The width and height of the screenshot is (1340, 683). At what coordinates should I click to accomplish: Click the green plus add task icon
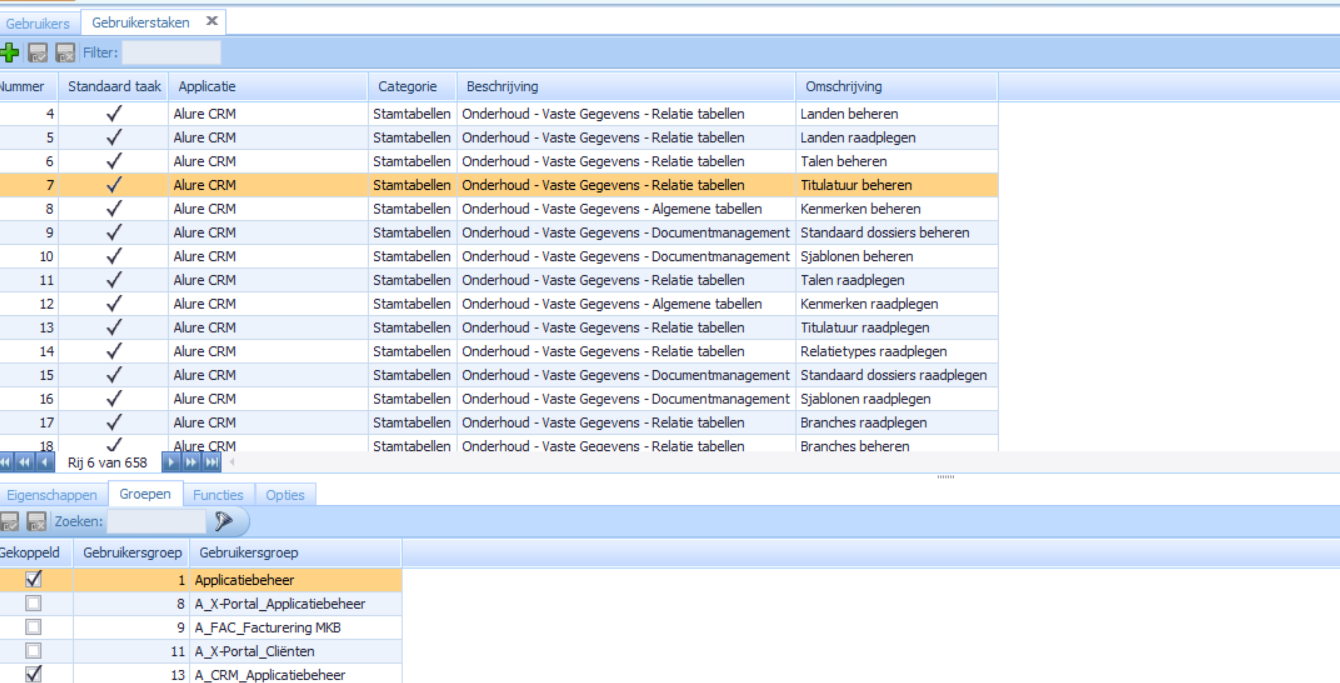pyautogui.click(x=9, y=53)
